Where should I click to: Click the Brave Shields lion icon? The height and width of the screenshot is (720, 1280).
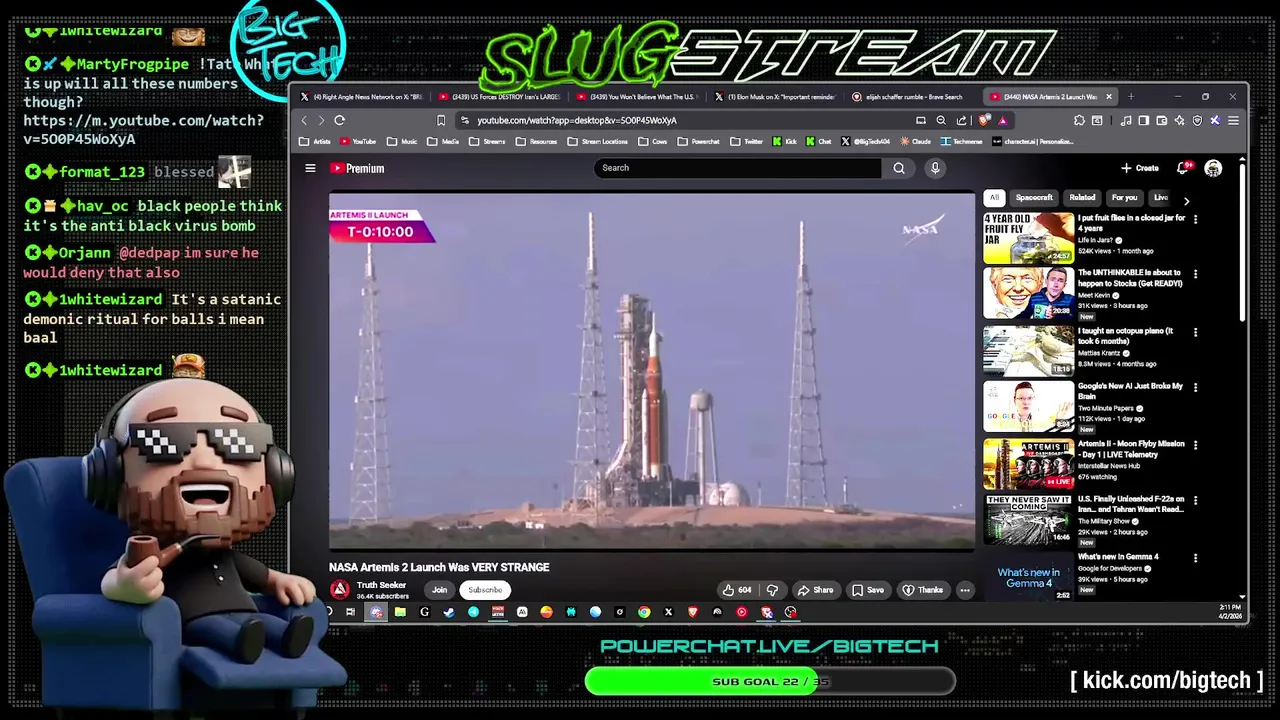(x=985, y=120)
